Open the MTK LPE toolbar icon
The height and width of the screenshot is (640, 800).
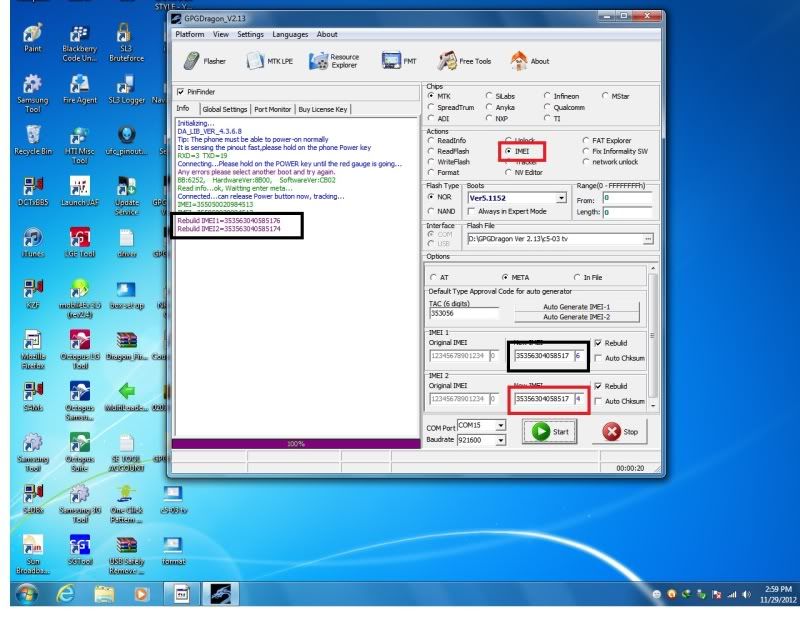click(x=269, y=61)
